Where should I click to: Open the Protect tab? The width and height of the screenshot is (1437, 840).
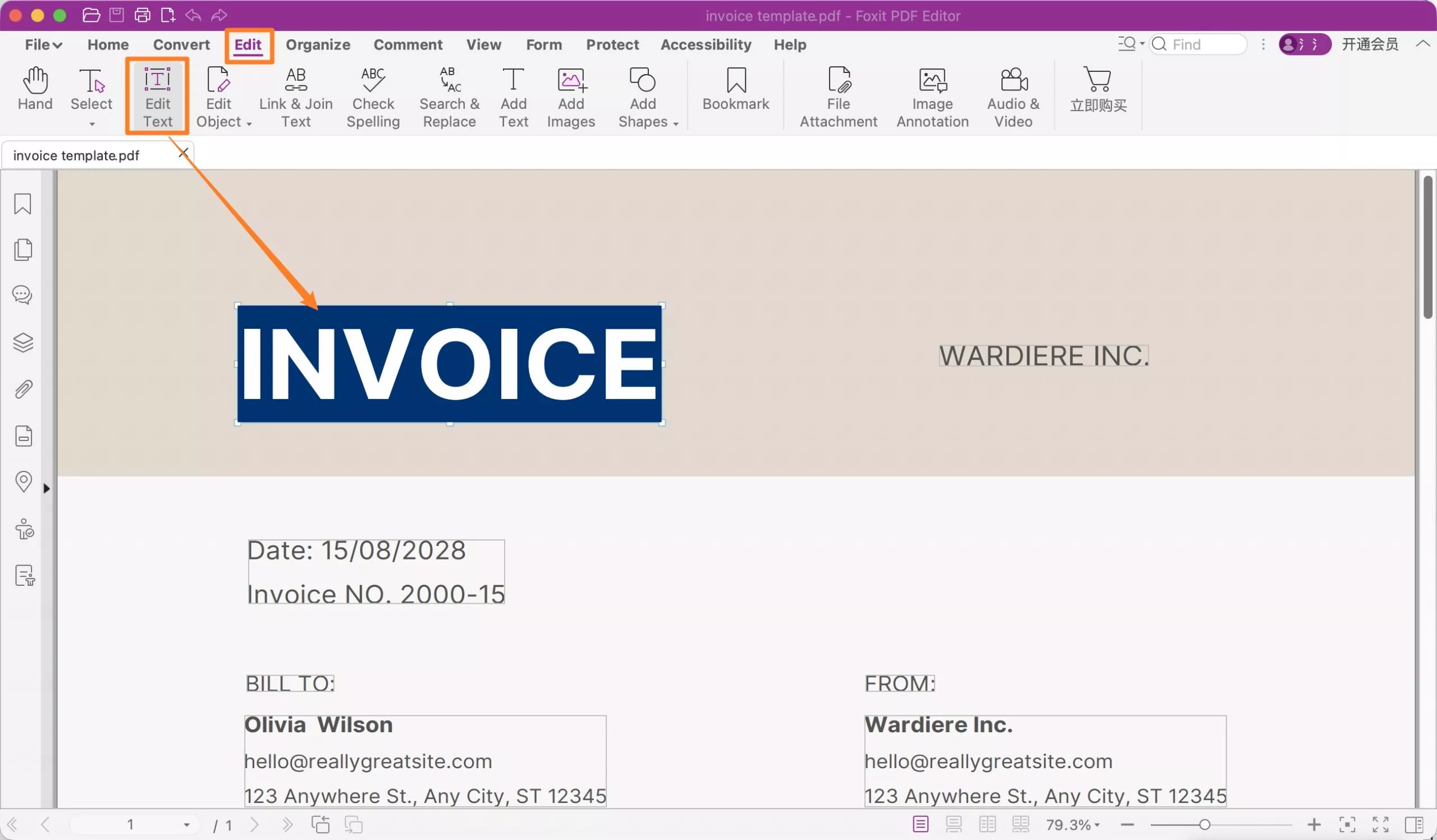coord(612,44)
